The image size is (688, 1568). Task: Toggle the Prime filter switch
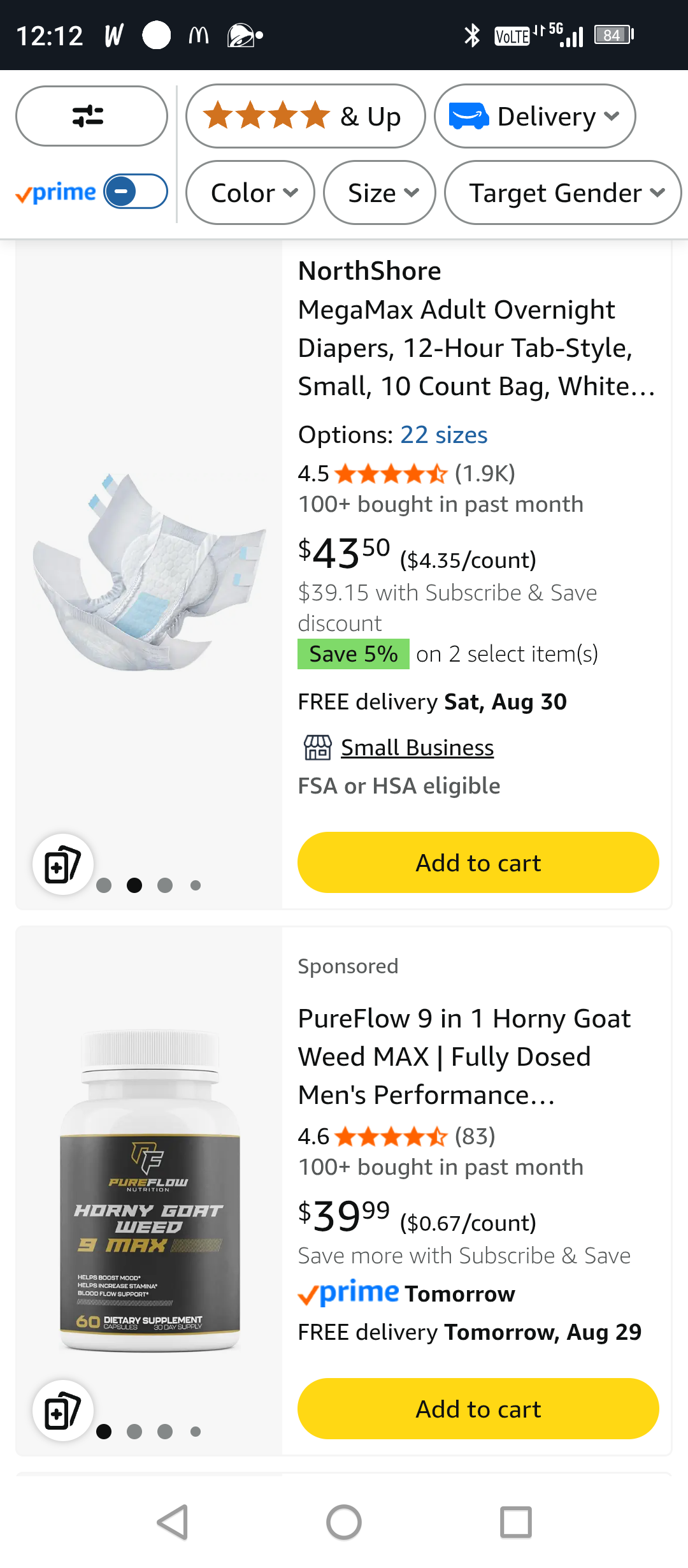tap(136, 191)
